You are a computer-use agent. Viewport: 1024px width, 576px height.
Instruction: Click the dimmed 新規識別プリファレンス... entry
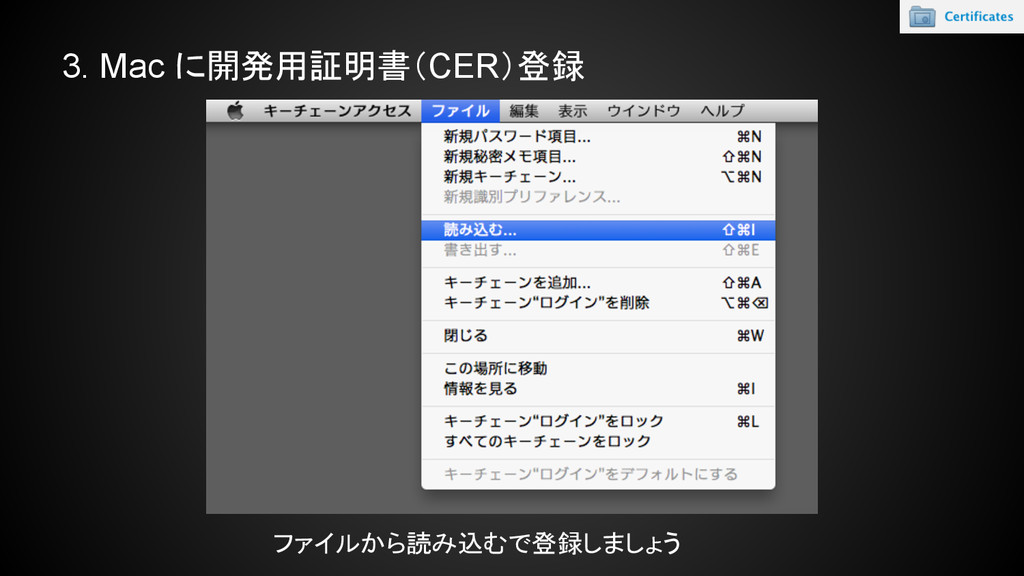click(x=598, y=197)
